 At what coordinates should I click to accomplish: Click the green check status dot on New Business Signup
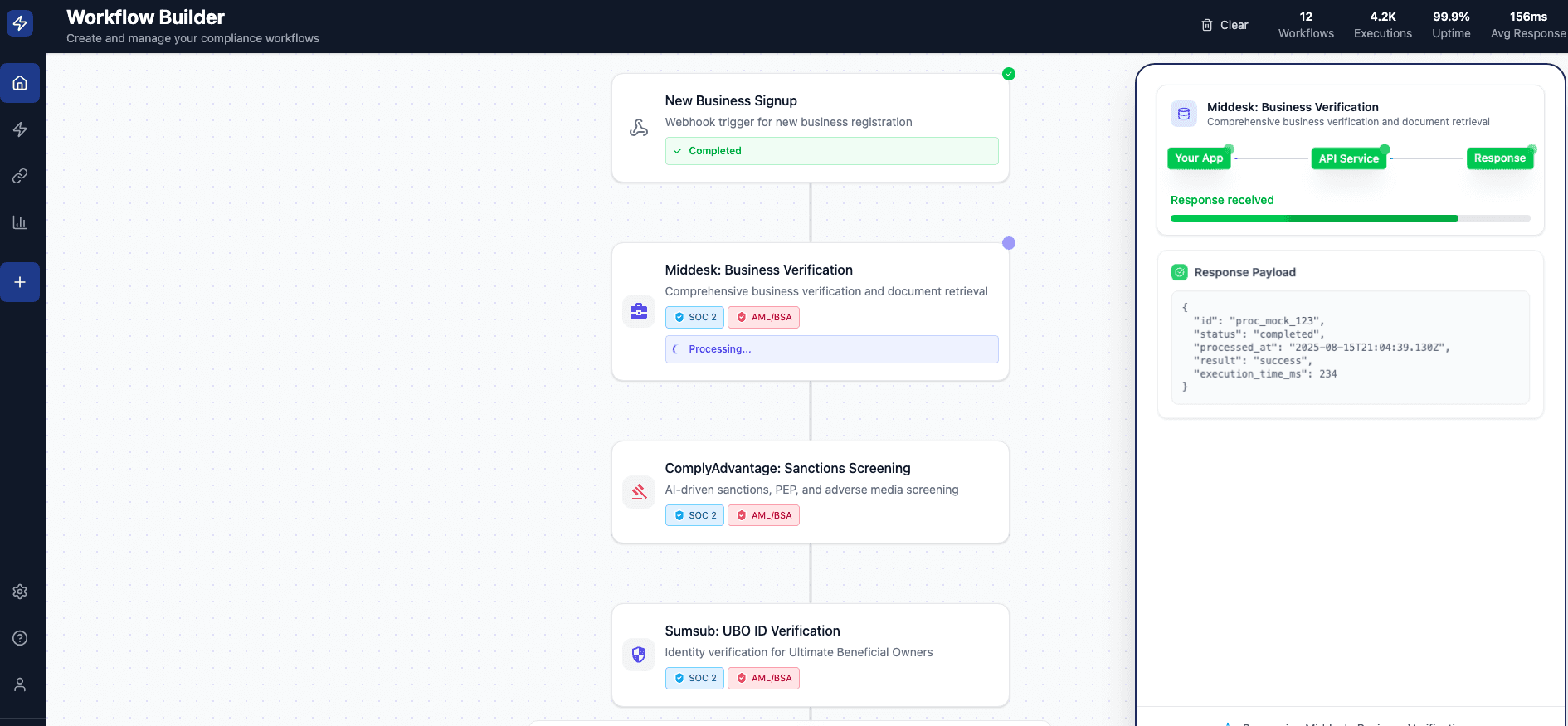1009,74
